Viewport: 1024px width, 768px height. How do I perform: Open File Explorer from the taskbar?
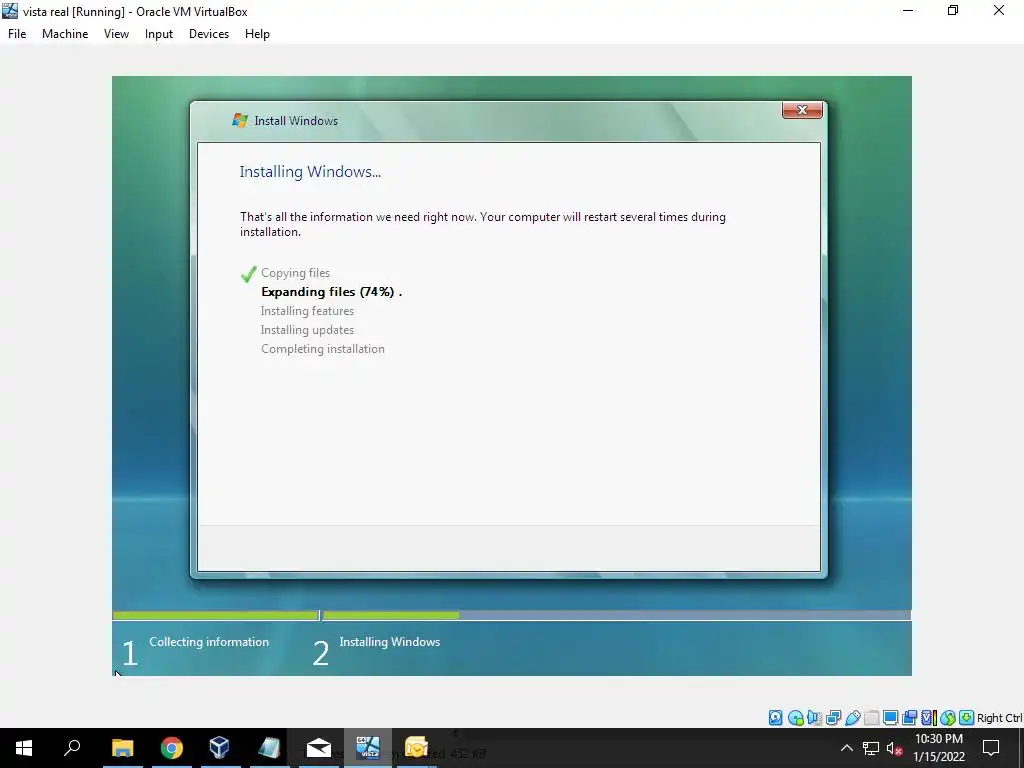[x=122, y=748]
